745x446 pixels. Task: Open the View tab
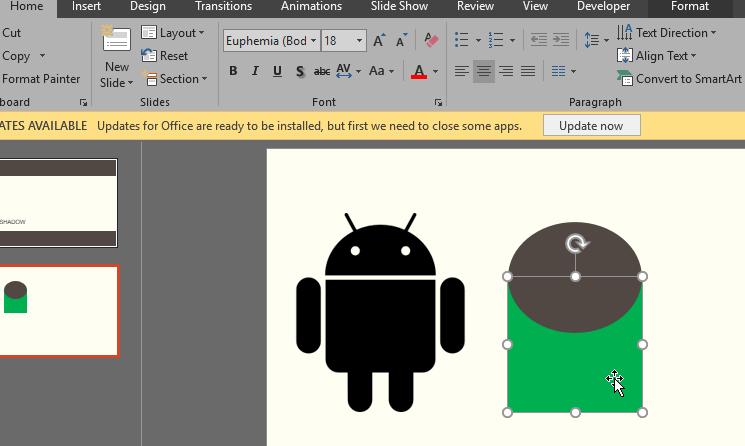[535, 6]
